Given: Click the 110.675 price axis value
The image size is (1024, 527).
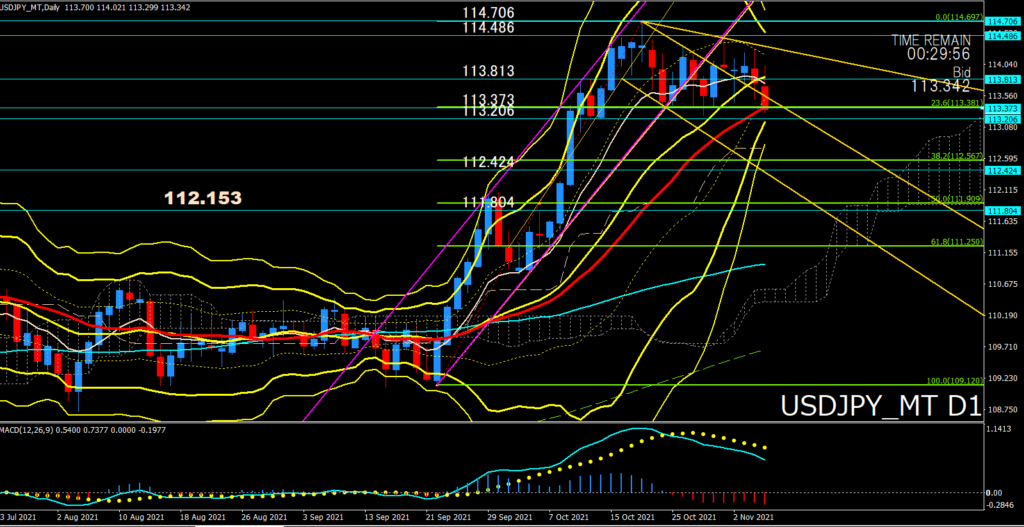Looking at the screenshot, I should point(1001,284).
